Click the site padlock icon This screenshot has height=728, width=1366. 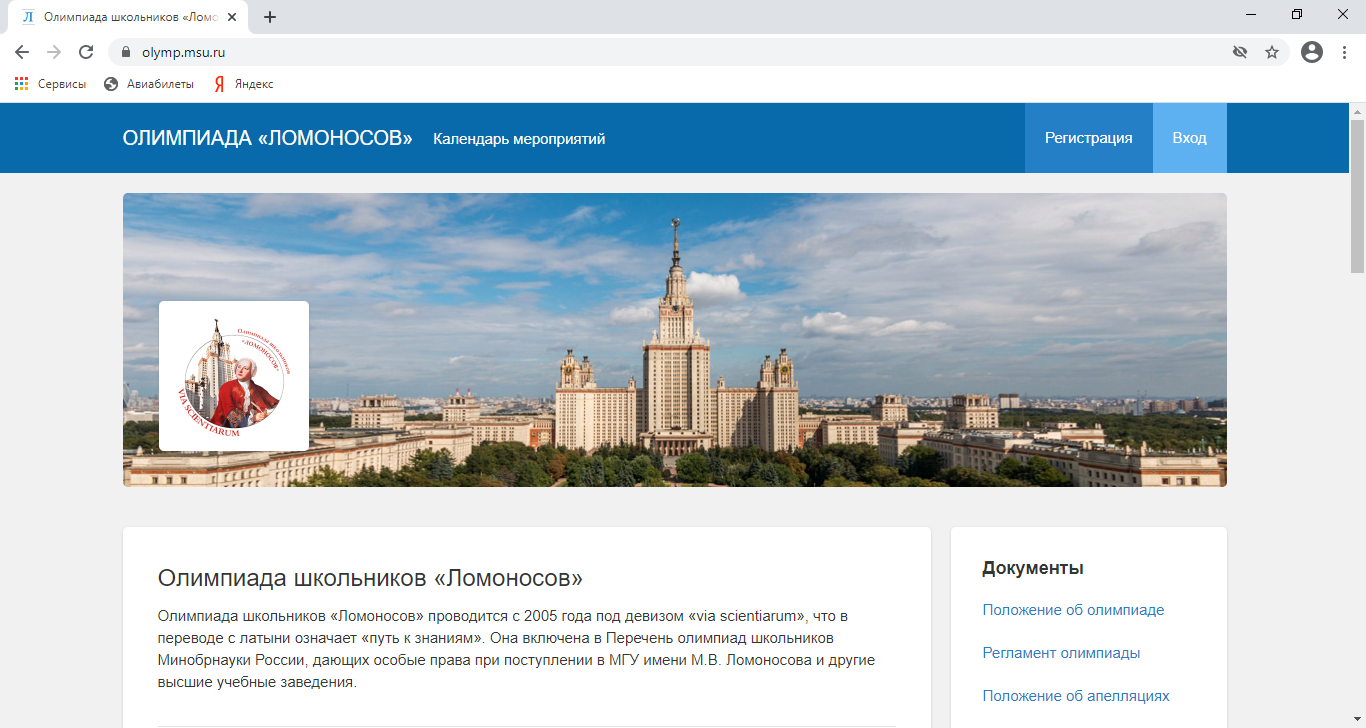126,52
